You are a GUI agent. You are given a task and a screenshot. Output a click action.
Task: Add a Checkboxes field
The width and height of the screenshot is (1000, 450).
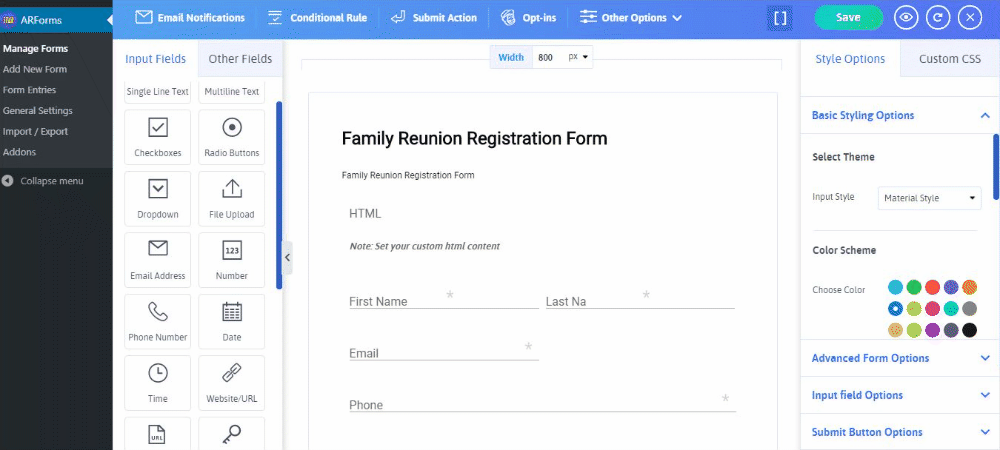click(x=158, y=136)
